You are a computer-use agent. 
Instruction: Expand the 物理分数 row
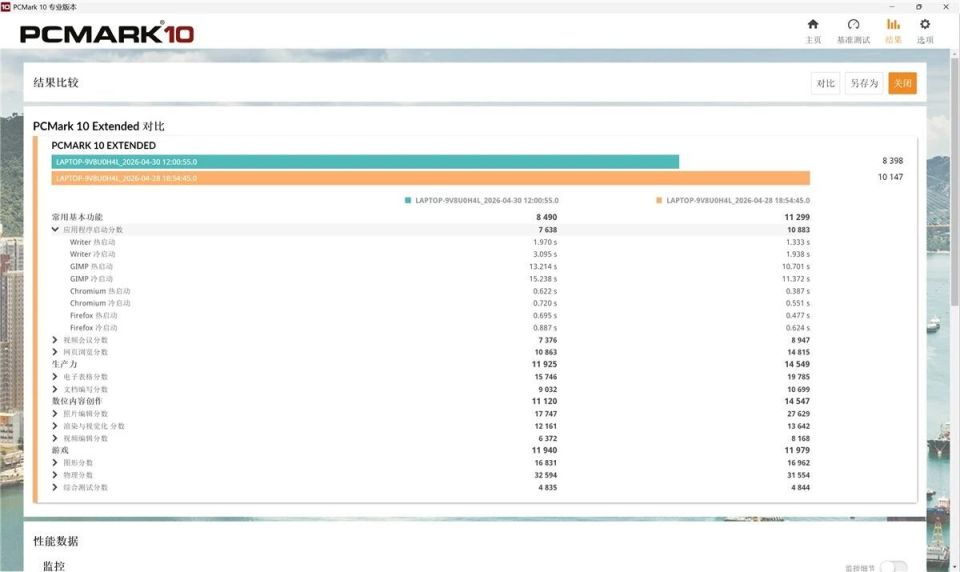point(55,475)
